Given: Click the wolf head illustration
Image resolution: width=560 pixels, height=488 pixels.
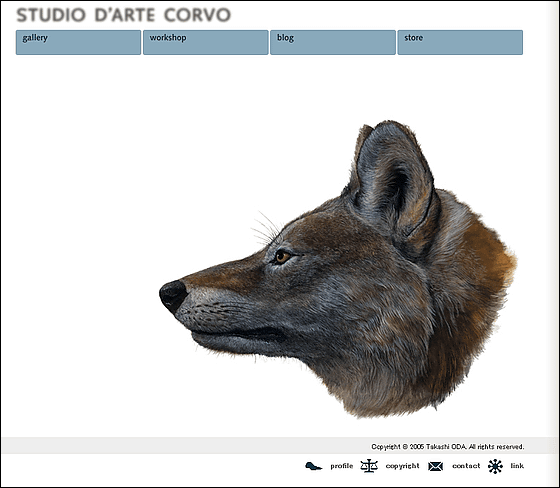Looking at the screenshot, I should point(338,269).
